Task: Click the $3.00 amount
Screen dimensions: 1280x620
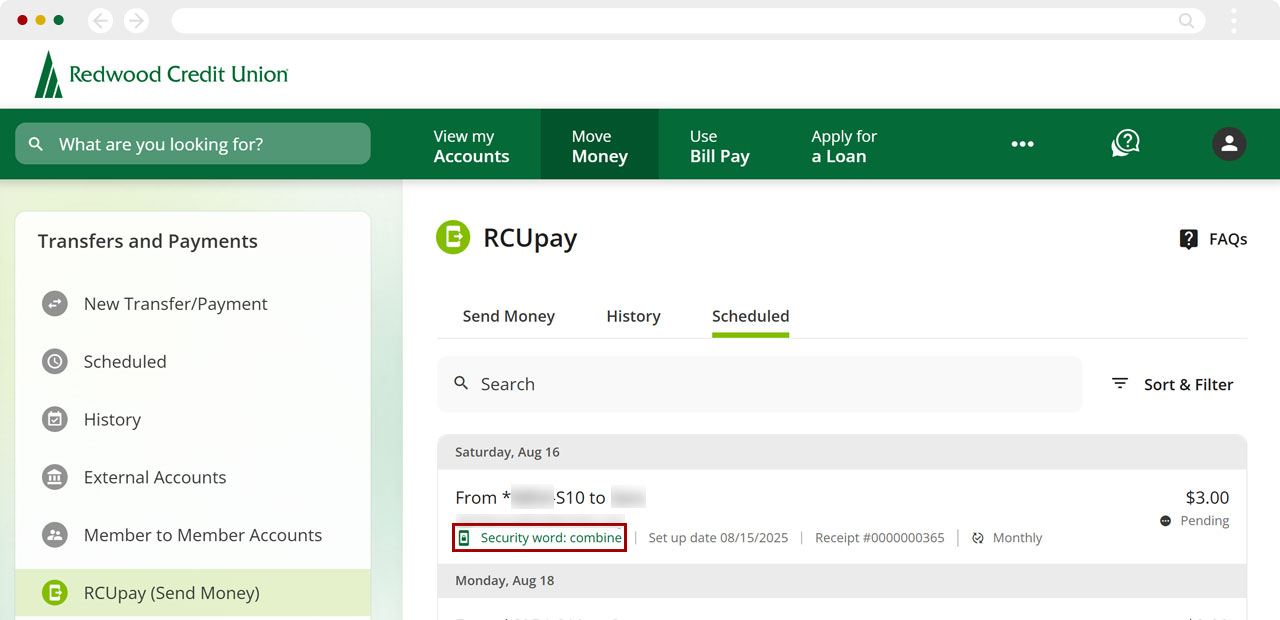Action: coord(1207,497)
